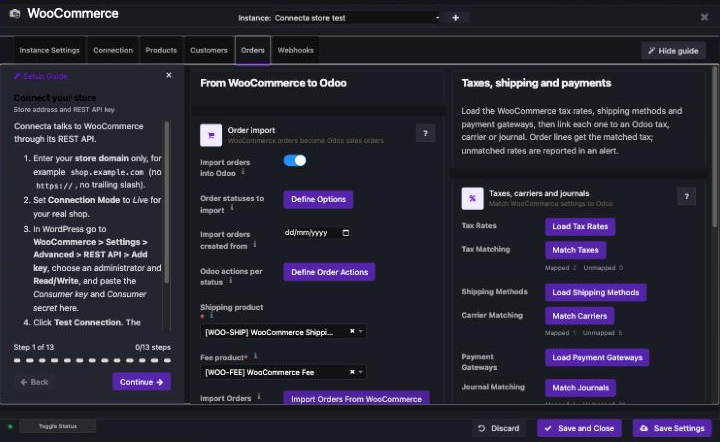The width and height of the screenshot is (720, 442).
Task: Go Back in the setup guide
Action: 34,382
